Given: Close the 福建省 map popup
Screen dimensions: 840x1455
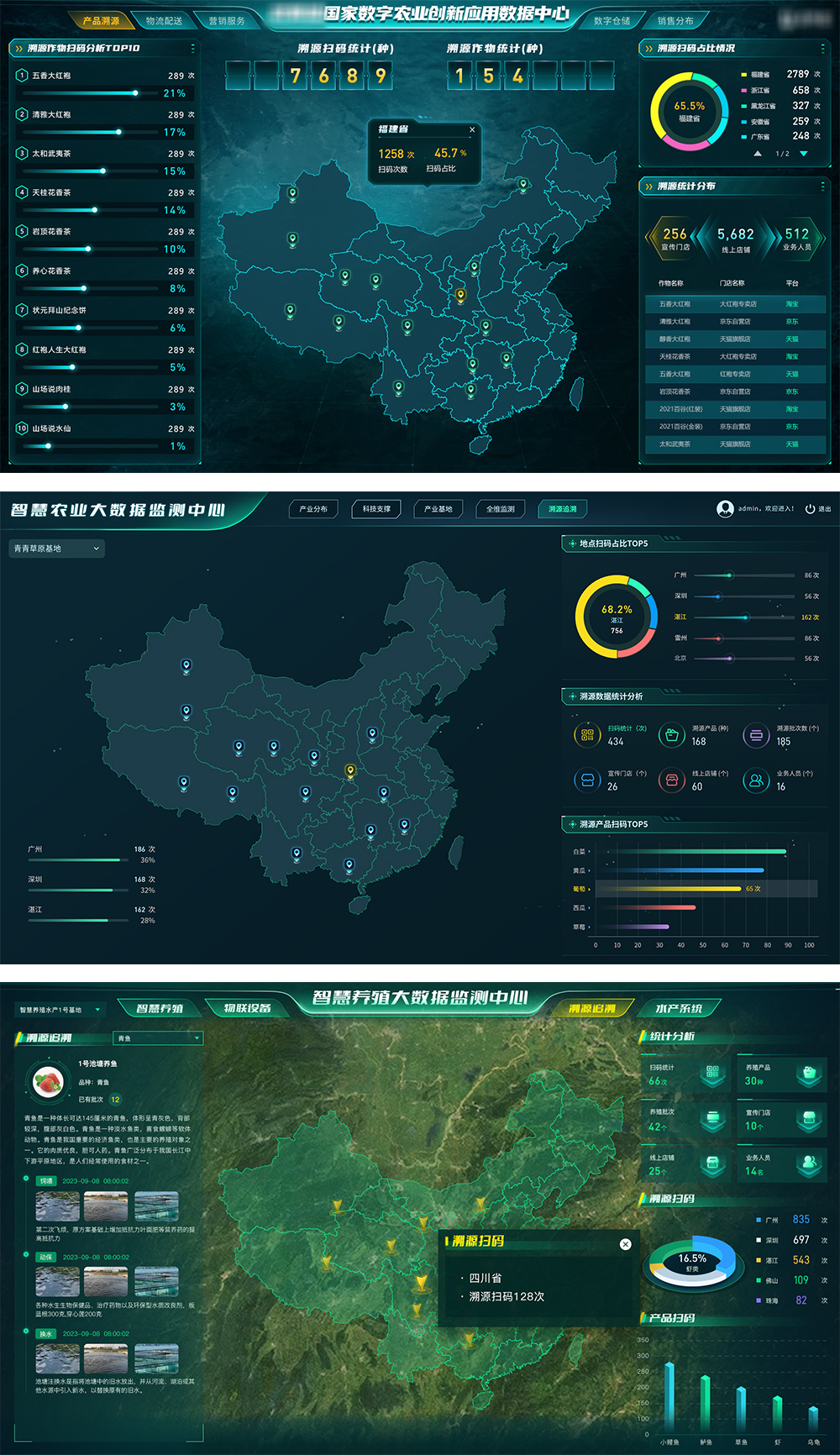Looking at the screenshot, I should pyautogui.click(x=472, y=129).
